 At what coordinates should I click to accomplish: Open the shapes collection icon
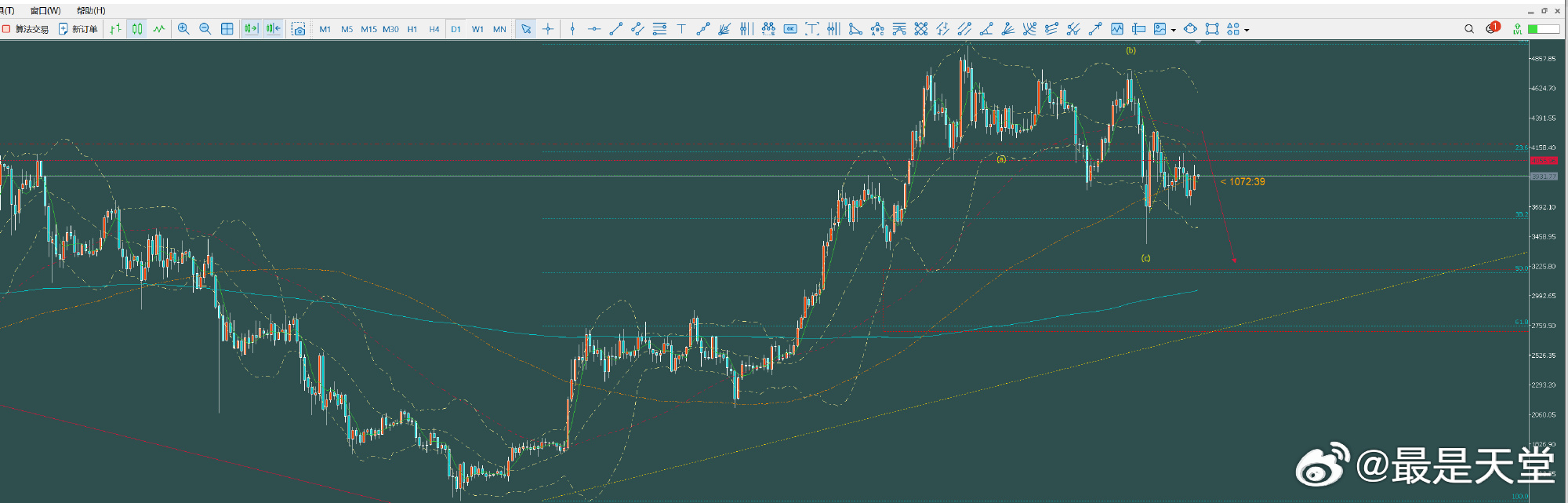point(1233,29)
